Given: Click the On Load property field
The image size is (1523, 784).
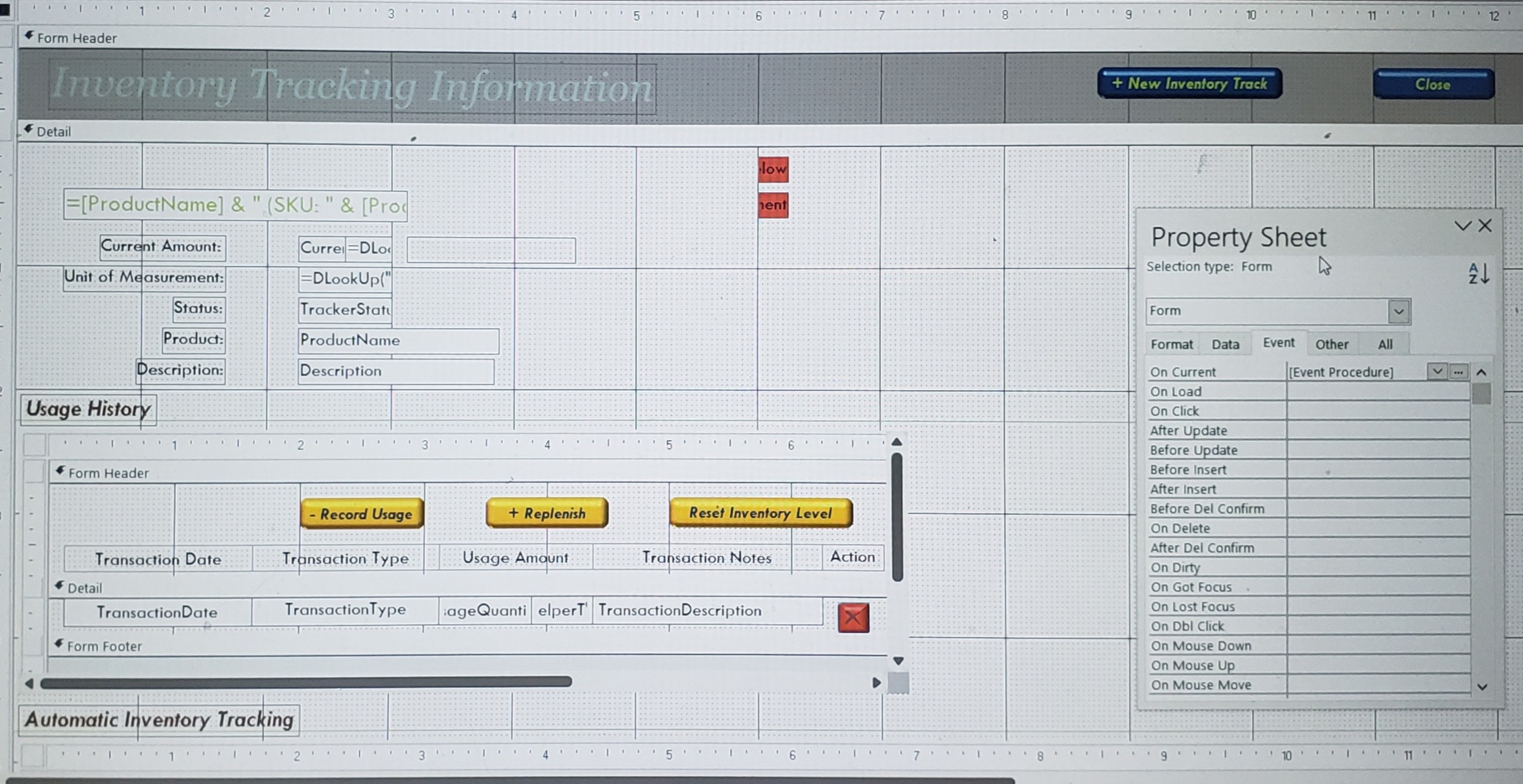Looking at the screenshot, I should [x=1378, y=391].
